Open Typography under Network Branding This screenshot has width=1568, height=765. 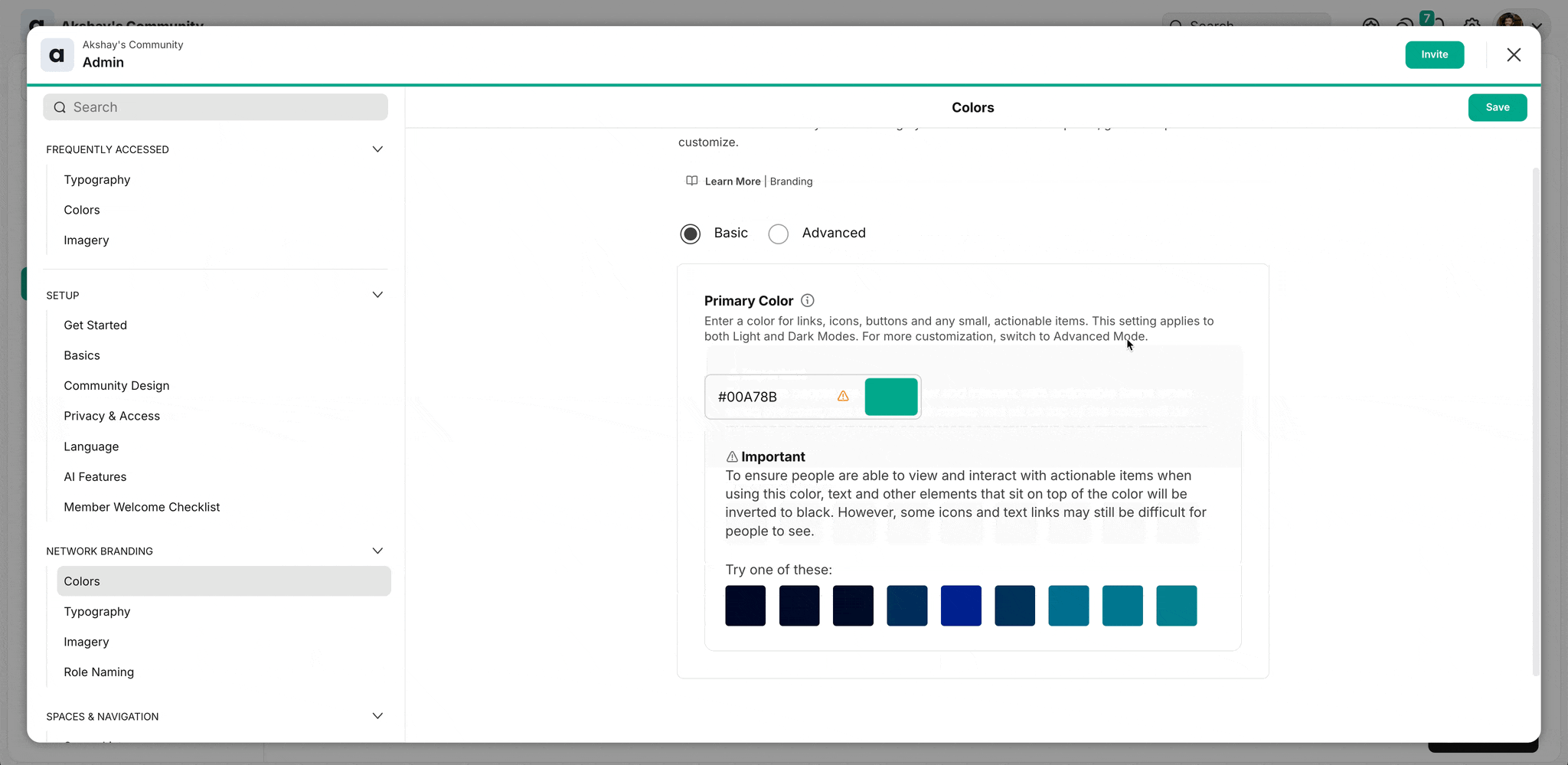pyautogui.click(x=97, y=611)
